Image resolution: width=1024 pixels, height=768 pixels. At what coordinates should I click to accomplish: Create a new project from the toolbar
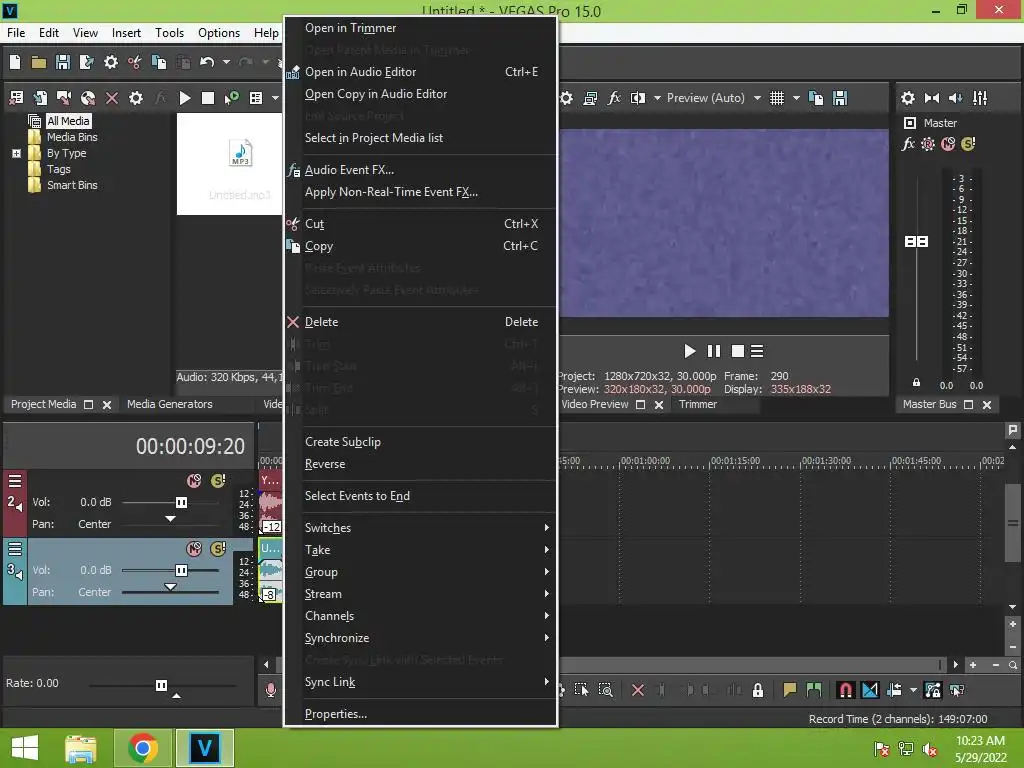[x=15, y=62]
